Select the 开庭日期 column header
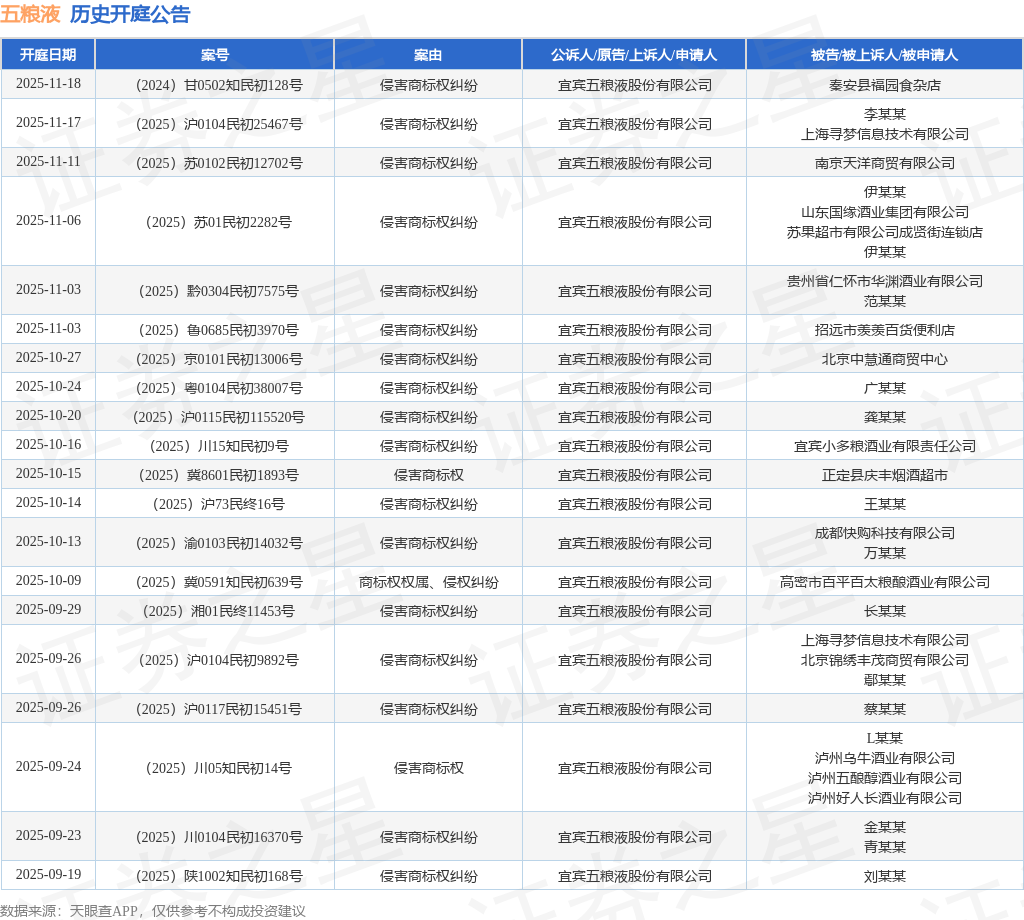 coord(48,55)
